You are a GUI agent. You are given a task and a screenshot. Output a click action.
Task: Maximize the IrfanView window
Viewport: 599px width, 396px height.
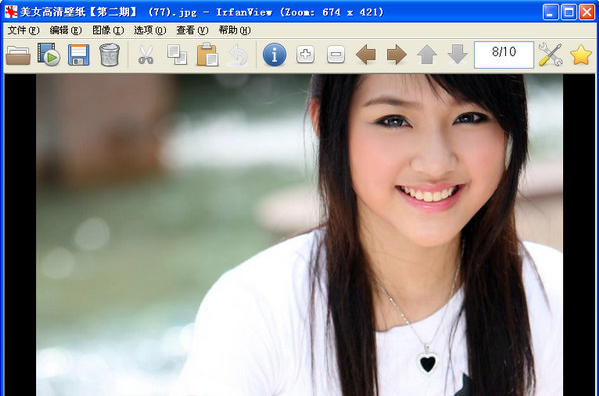coord(568,12)
